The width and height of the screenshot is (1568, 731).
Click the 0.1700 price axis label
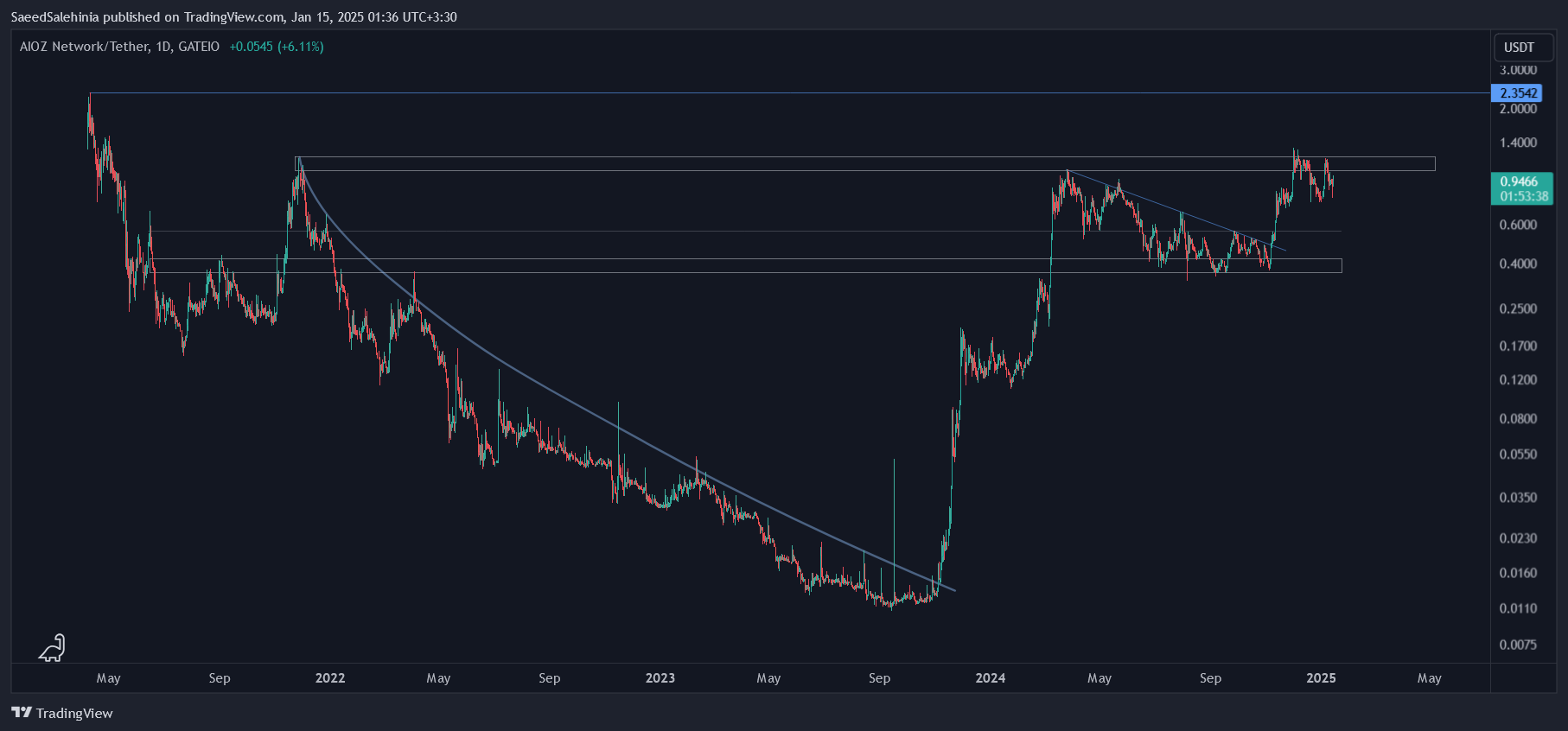tap(1518, 346)
